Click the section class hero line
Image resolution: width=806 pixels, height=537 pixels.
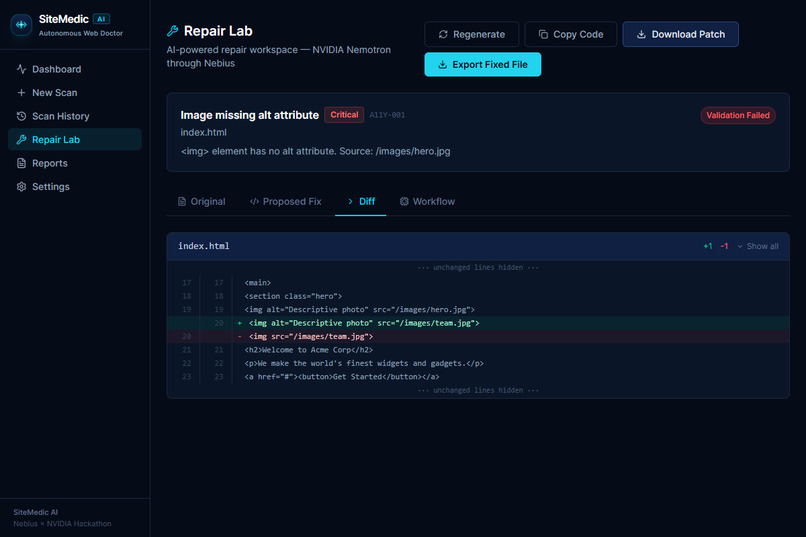pos(478,297)
